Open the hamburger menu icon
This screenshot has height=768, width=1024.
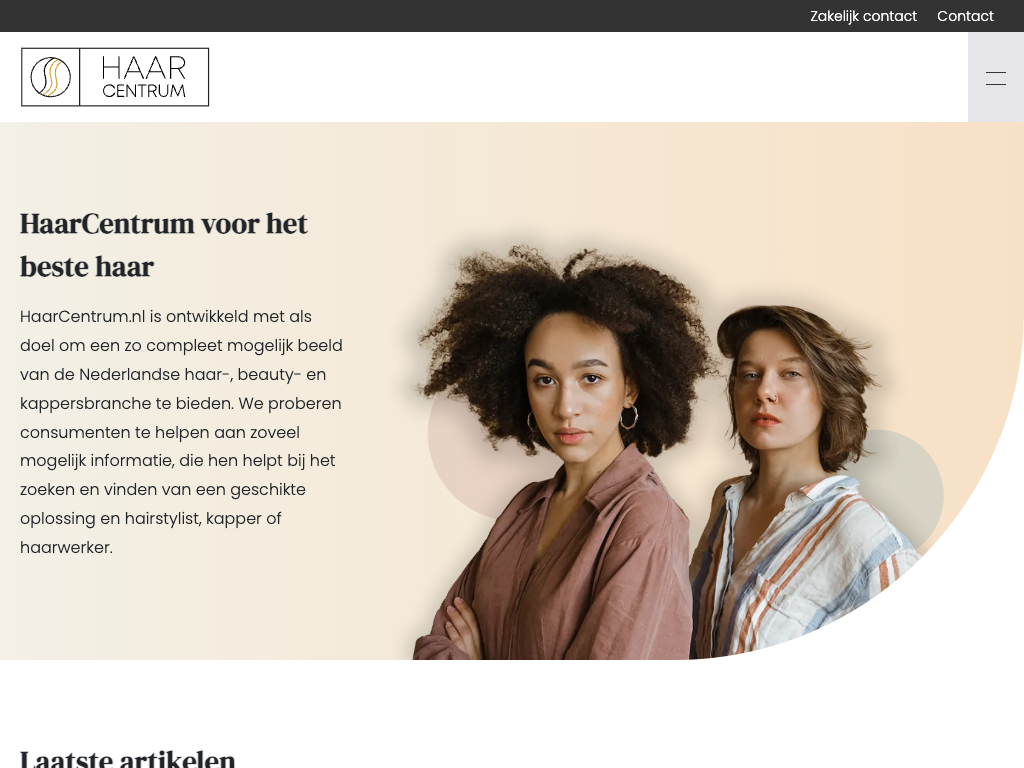click(x=995, y=78)
